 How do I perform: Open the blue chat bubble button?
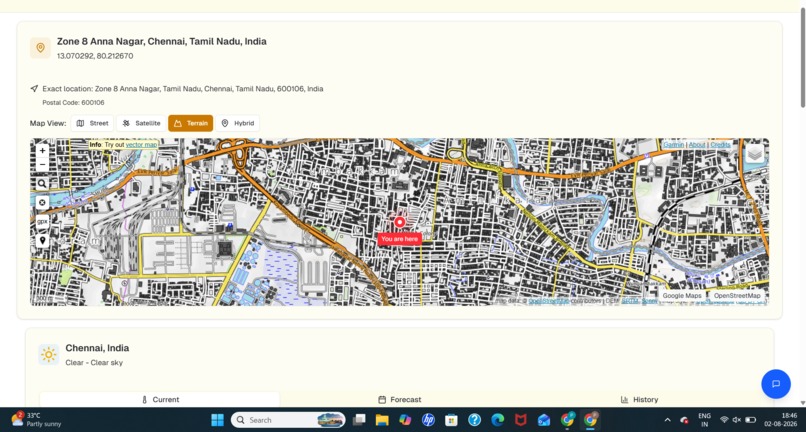[776, 384]
